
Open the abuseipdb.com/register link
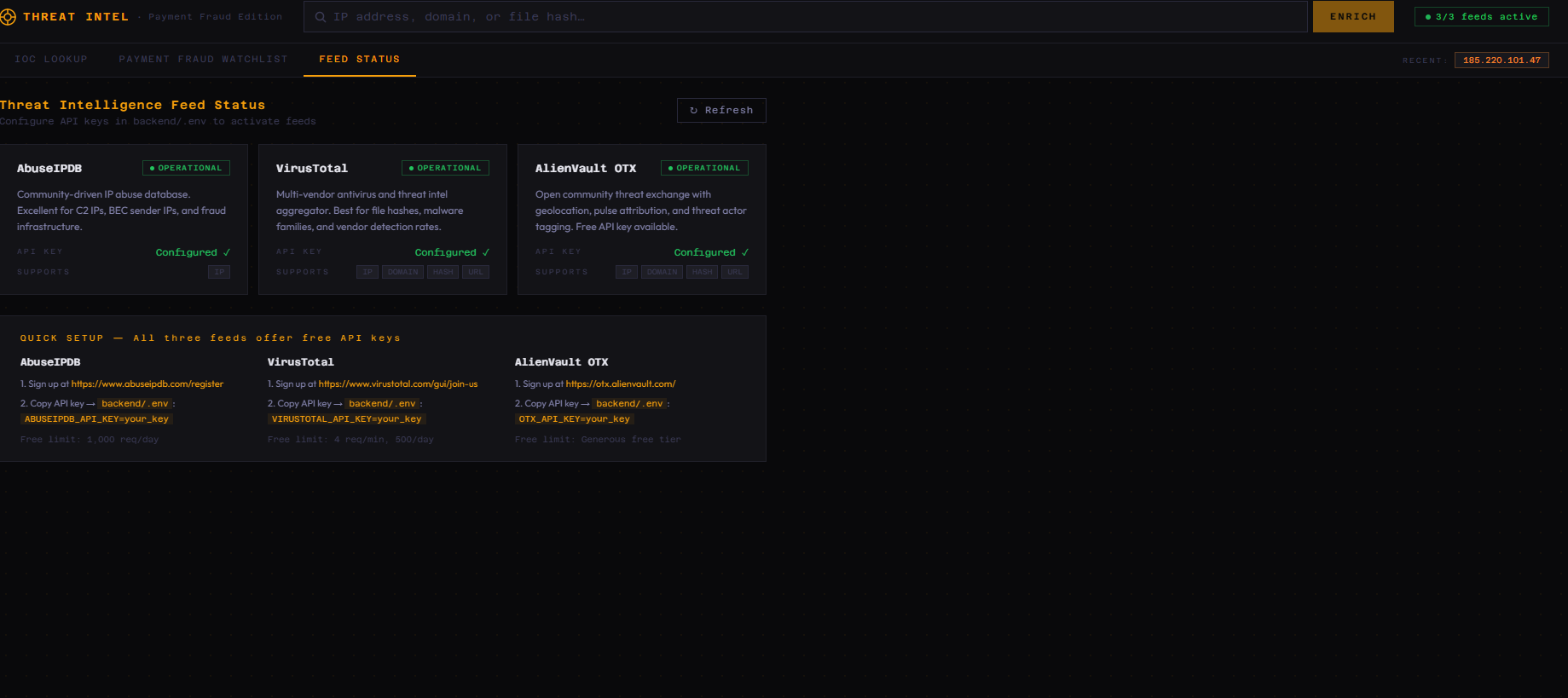[148, 384]
